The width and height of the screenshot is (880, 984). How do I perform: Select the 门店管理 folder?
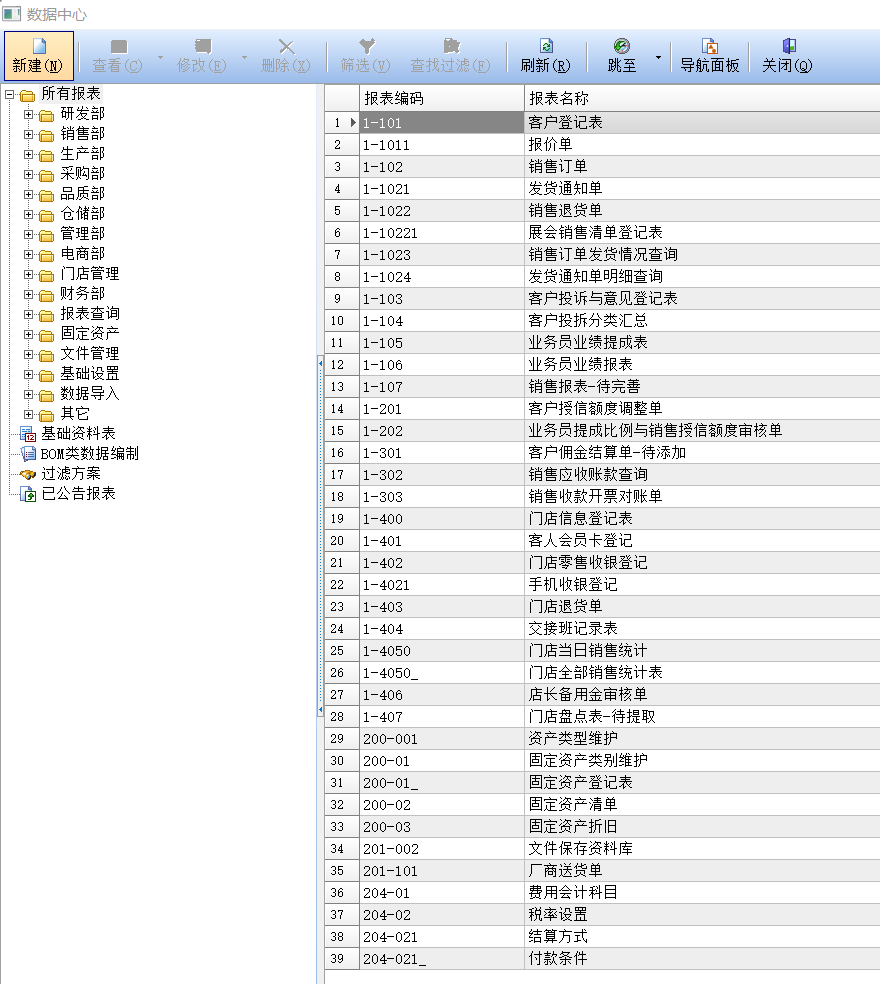(x=90, y=274)
